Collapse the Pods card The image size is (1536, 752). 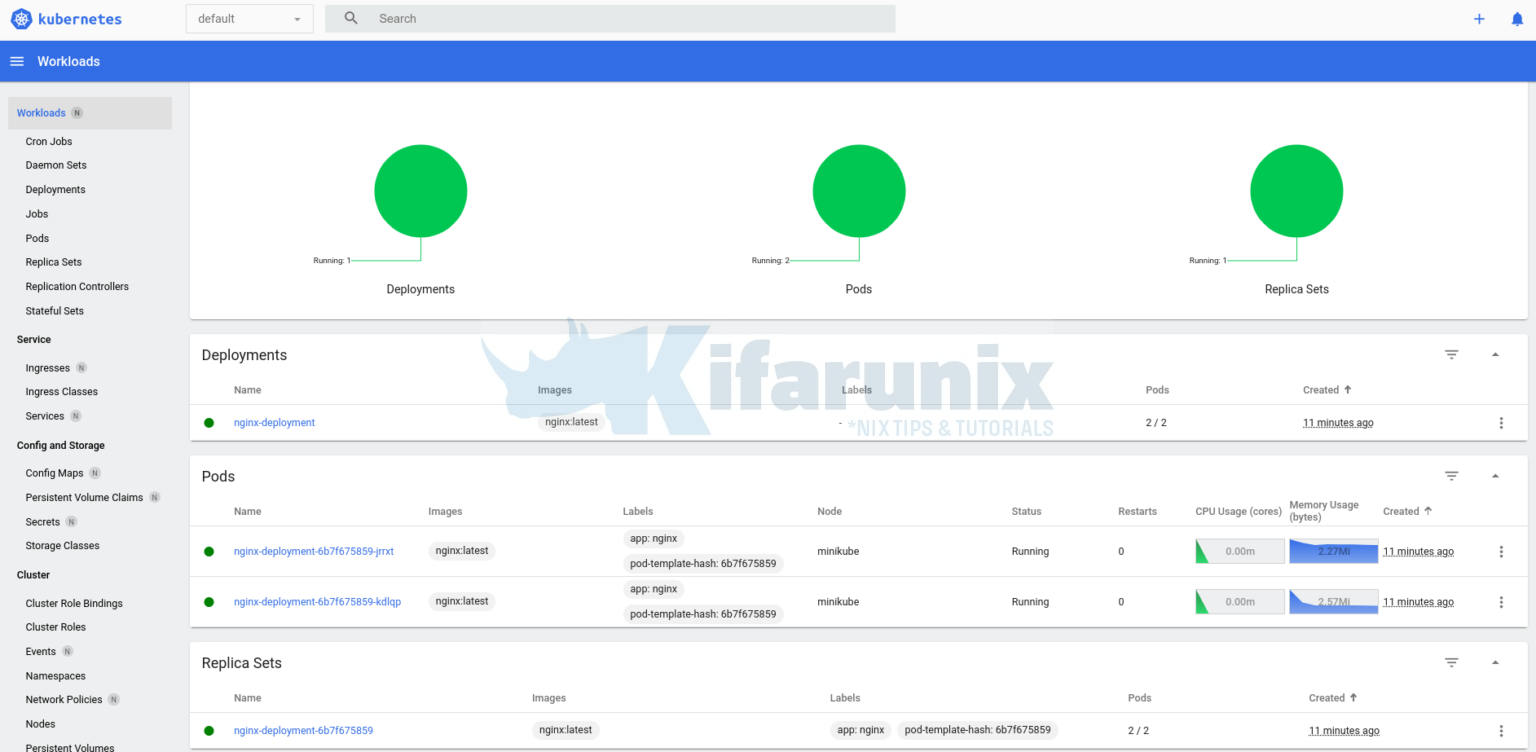[x=1495, y=476]
